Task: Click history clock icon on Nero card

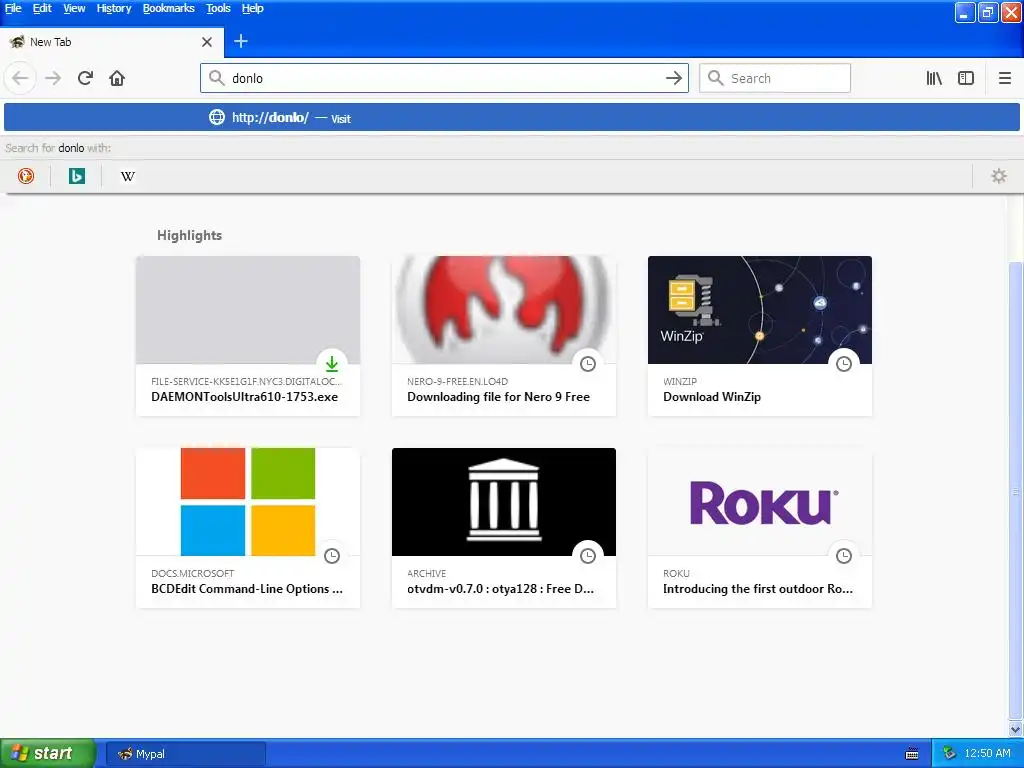Action: coord(588,364)
